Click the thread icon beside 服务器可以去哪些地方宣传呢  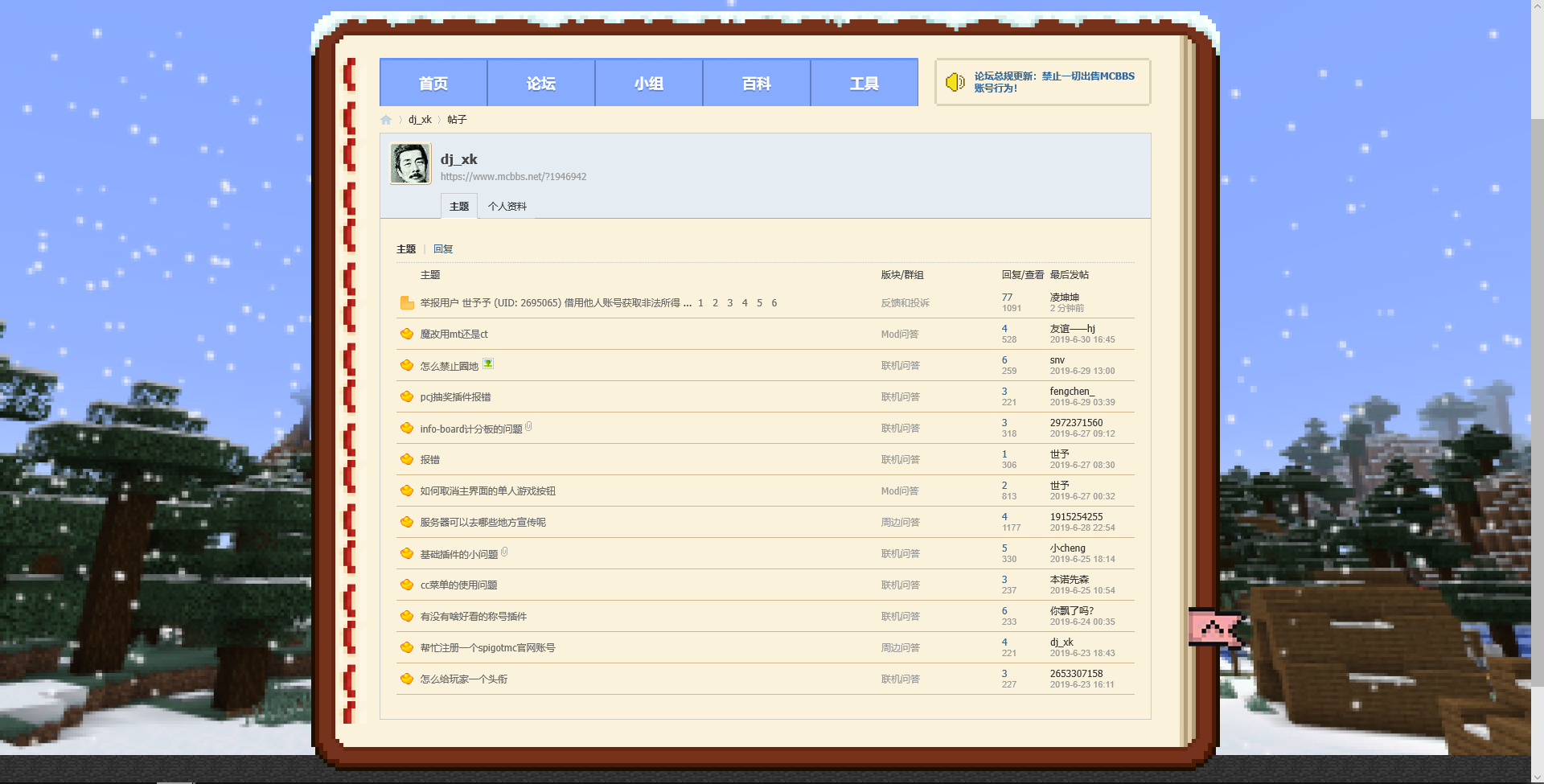(407, 522)
